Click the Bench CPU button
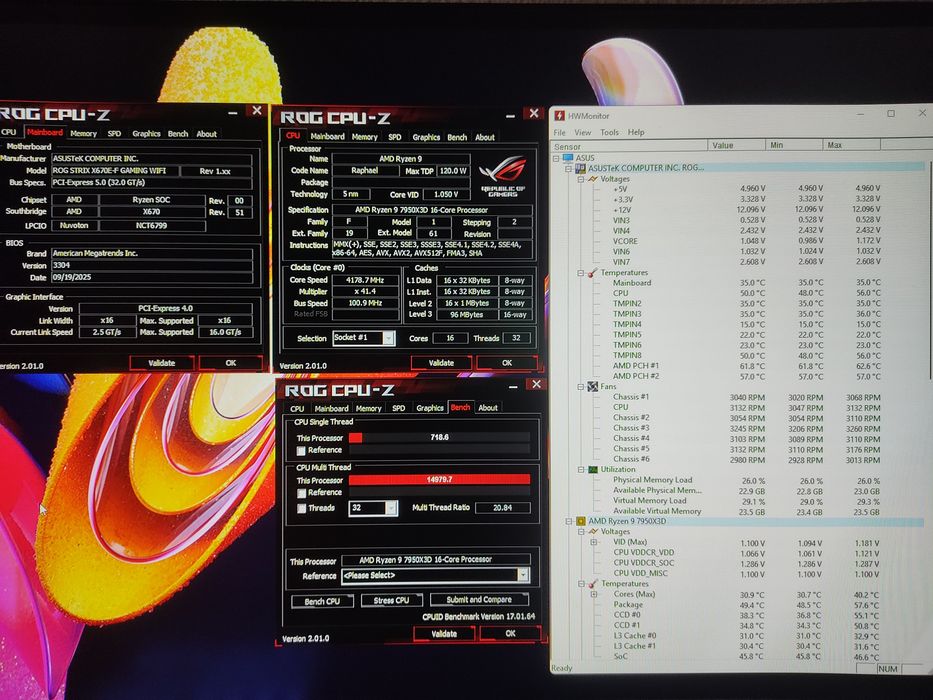 tap(323, 601)
